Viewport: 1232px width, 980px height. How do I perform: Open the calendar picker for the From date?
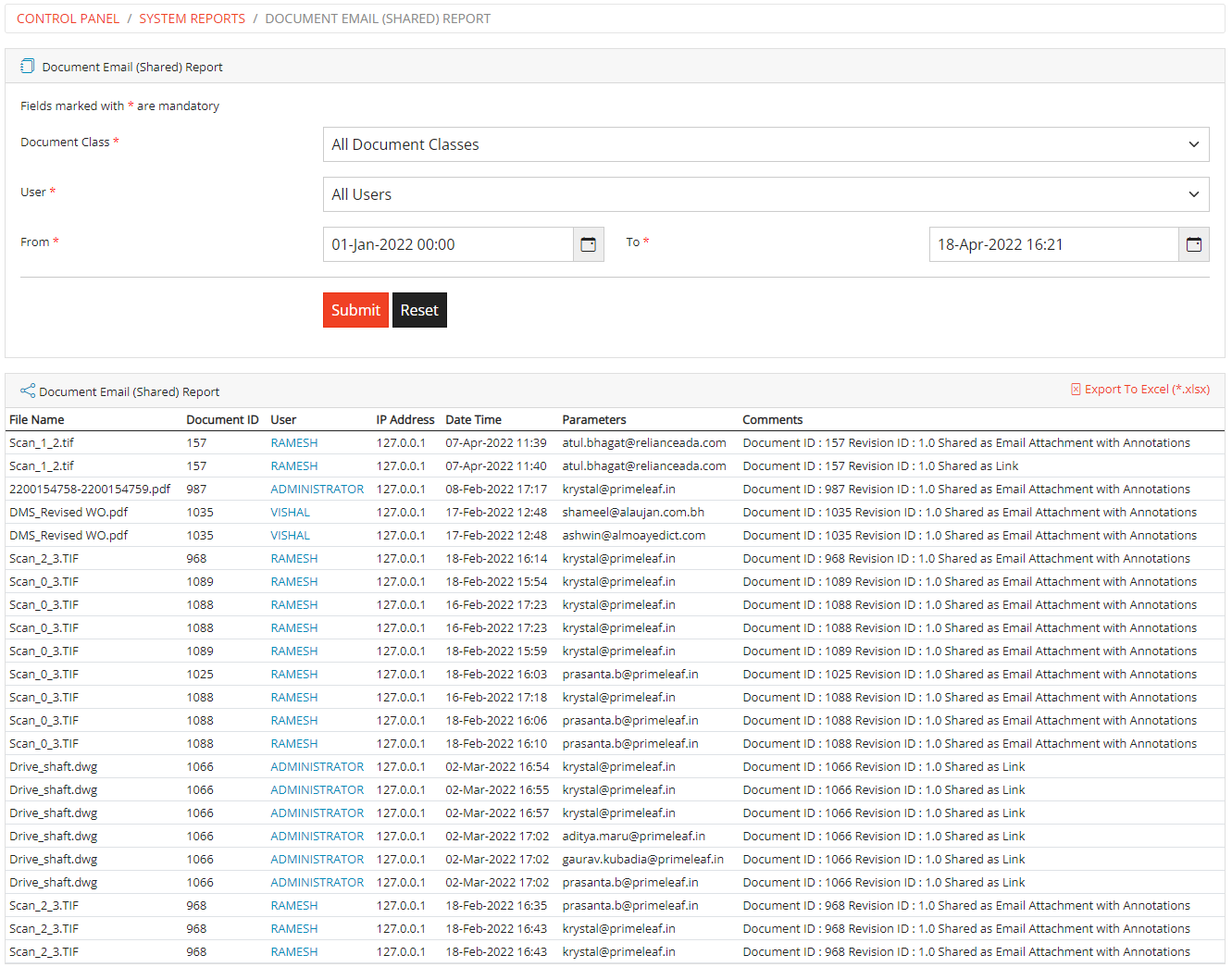tap(589, 243)
